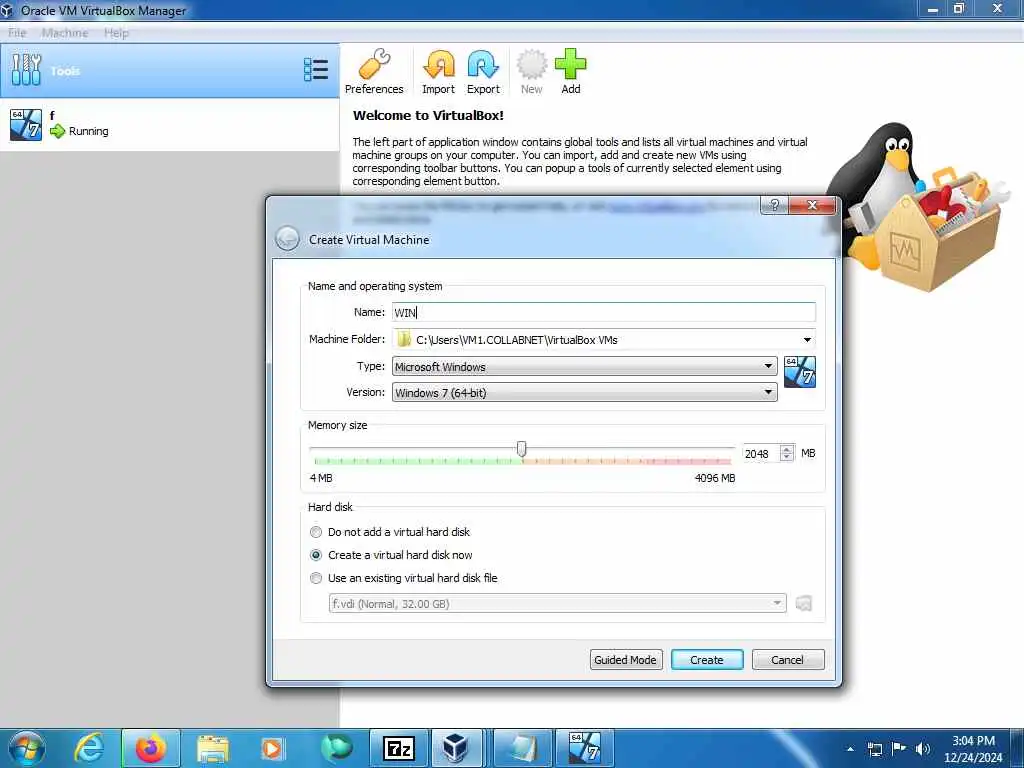Increase memory with the spinner up arrow

[787, 449]
